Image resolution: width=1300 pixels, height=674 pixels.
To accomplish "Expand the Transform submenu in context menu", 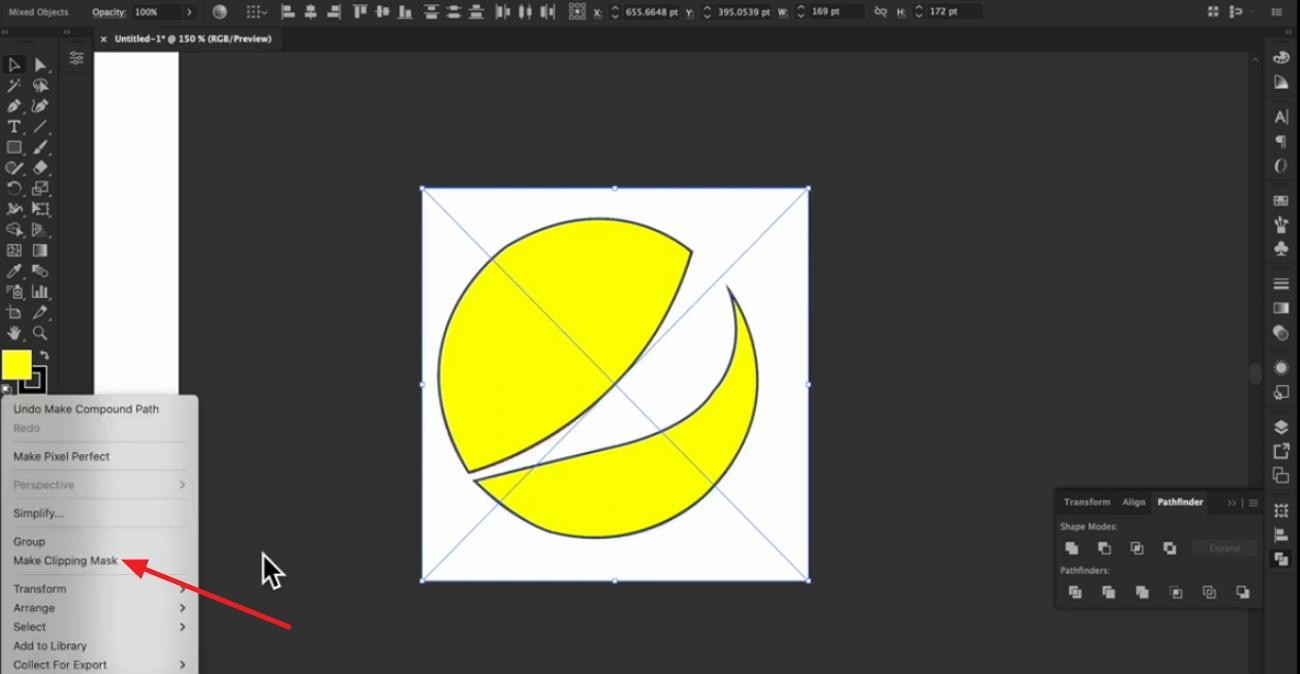I will tap(183, 589).
